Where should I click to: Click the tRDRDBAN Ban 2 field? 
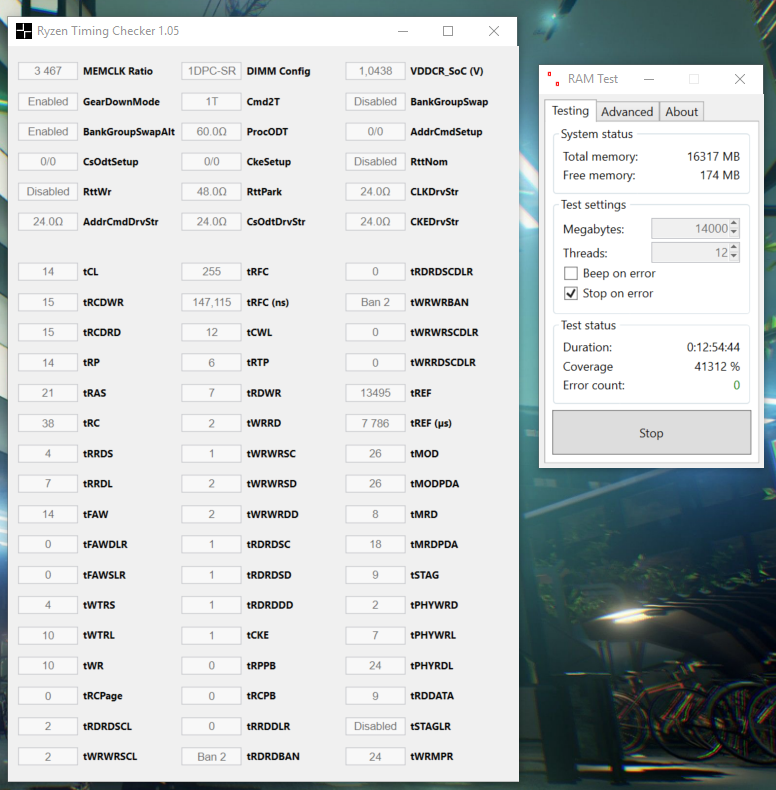click(x=212, y=757)
